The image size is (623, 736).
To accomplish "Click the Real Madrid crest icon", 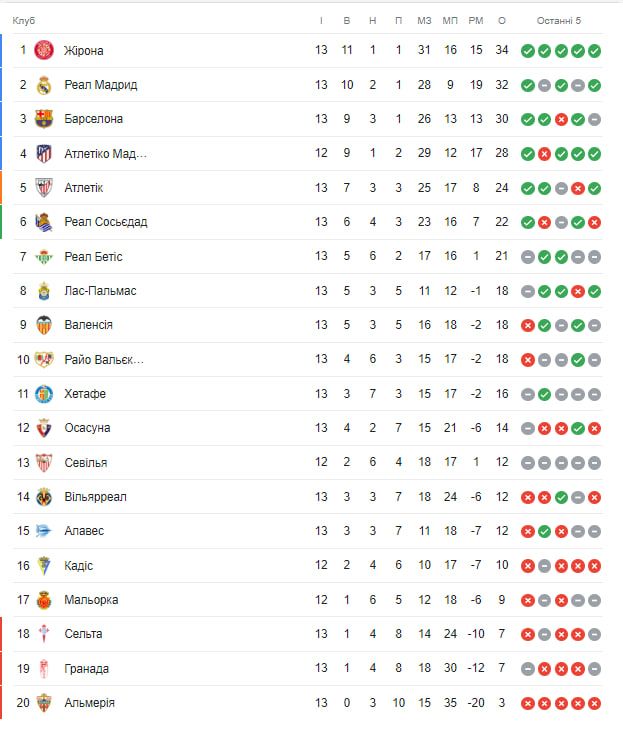I will (44, 85).
